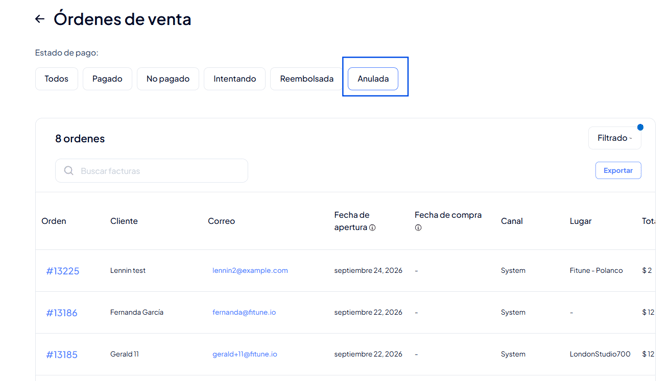Select the Todos payment status filter
This screenshot has width=670, height=381.
(x=56, y=79)
